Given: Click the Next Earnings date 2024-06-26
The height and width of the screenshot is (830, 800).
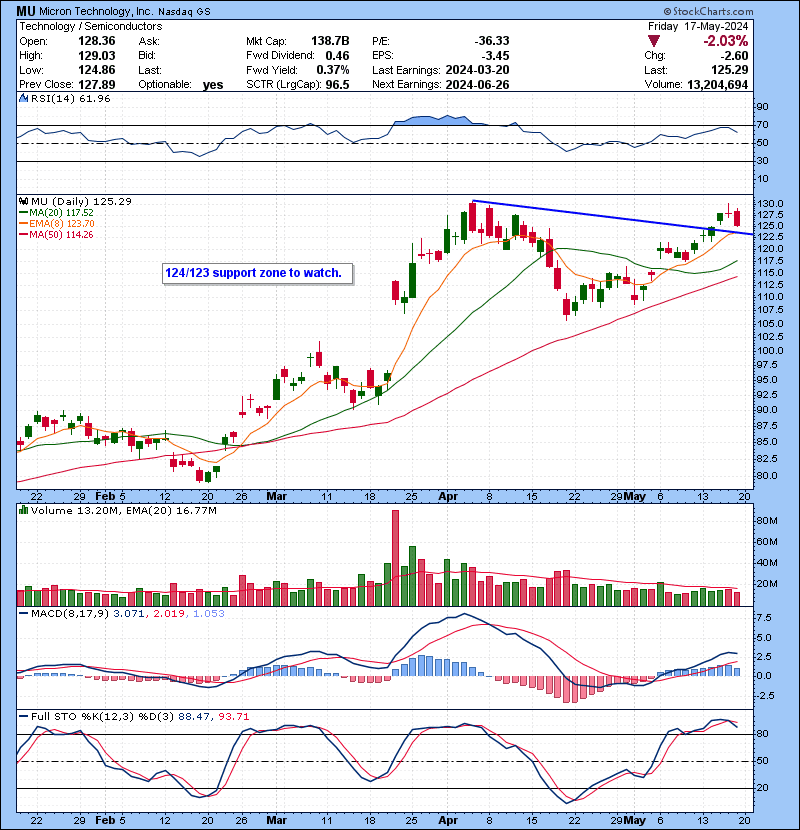Looking at the screenshot, I should [x=477, y=85].
